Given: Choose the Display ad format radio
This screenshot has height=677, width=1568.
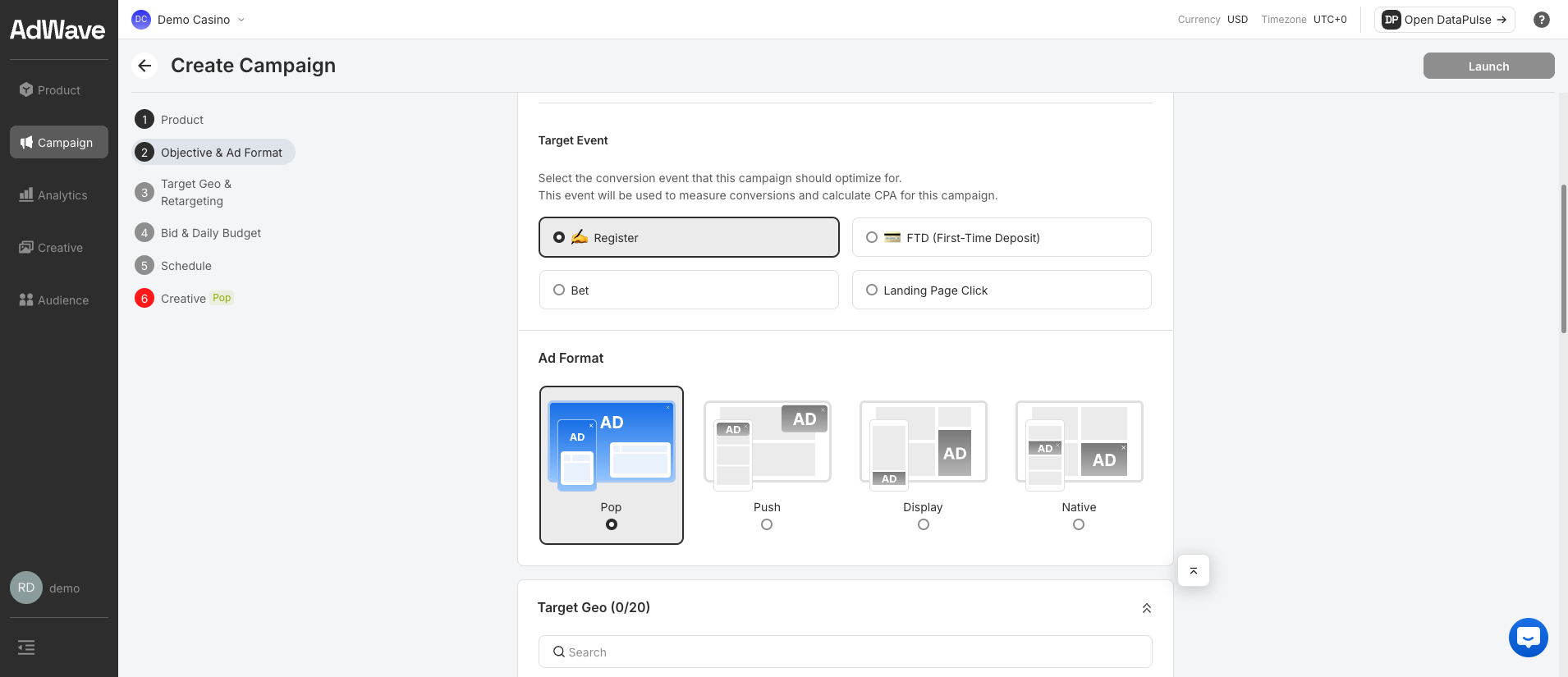Looking at the screenshot, I should [924, 524].
